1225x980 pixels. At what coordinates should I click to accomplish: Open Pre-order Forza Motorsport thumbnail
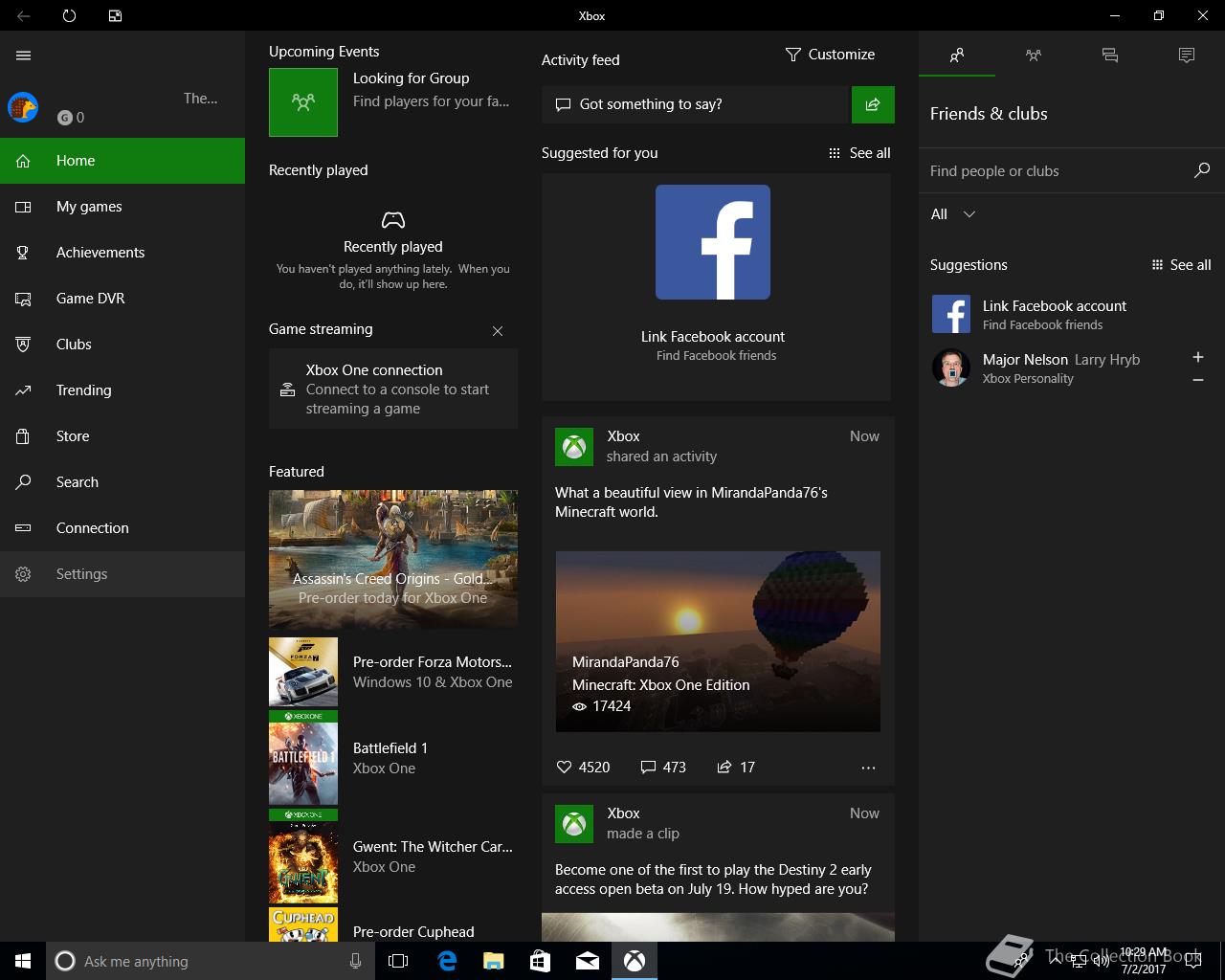tap(303, 672)
